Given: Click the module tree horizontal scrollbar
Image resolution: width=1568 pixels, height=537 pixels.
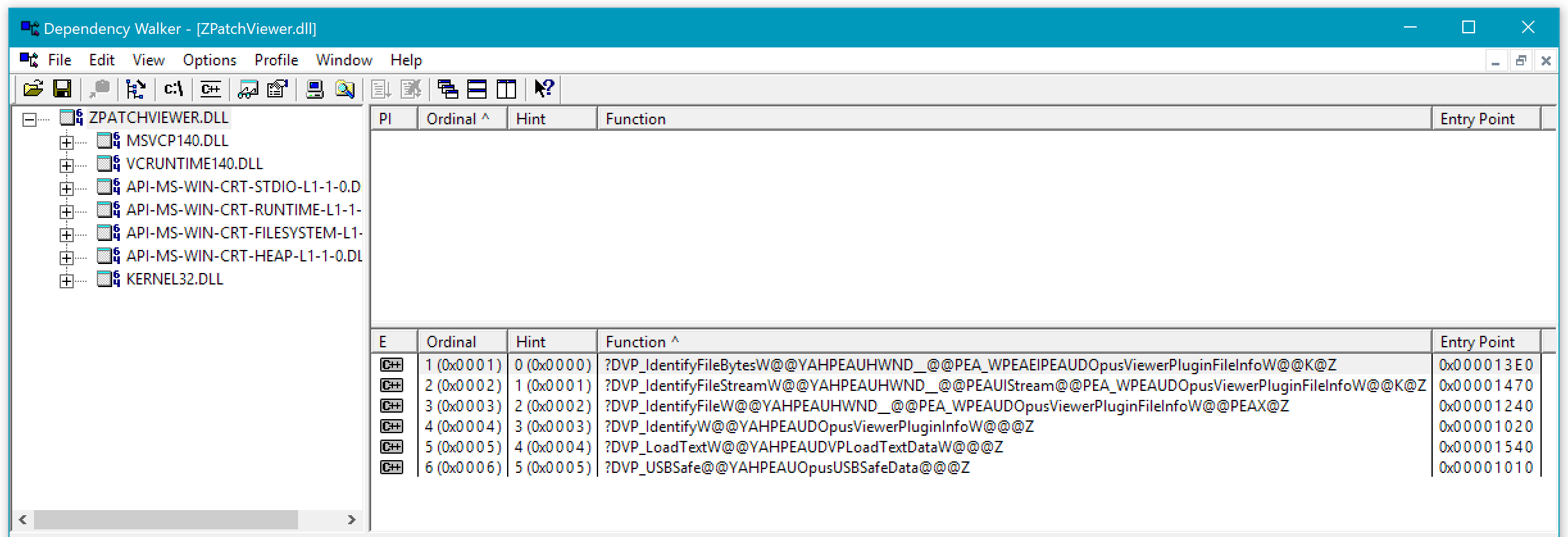Looking at the screenshot, I should [x=165, y=519].
